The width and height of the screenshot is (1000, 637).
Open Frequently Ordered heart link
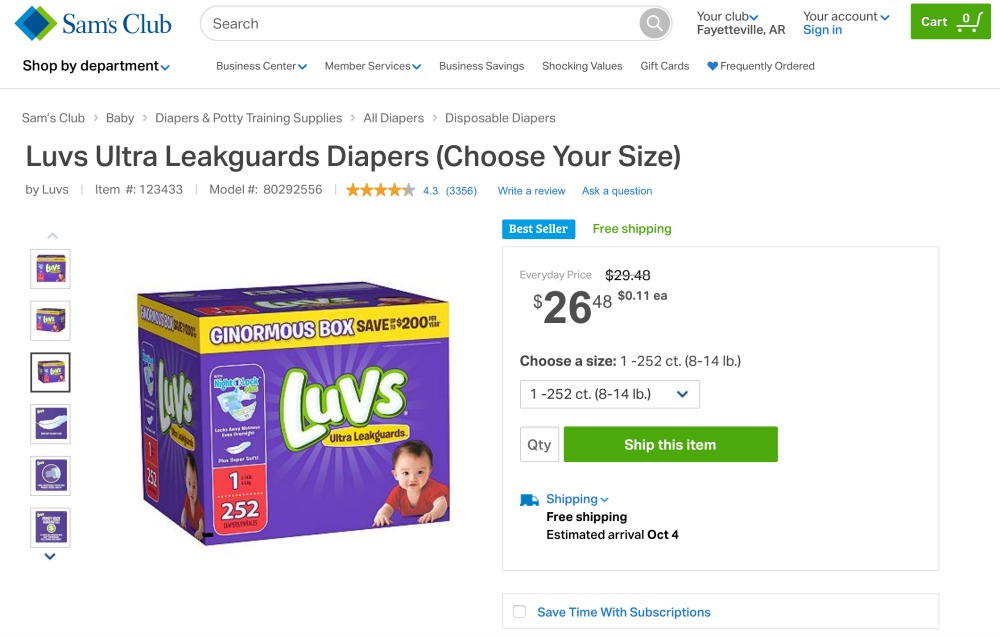(761, 66)
